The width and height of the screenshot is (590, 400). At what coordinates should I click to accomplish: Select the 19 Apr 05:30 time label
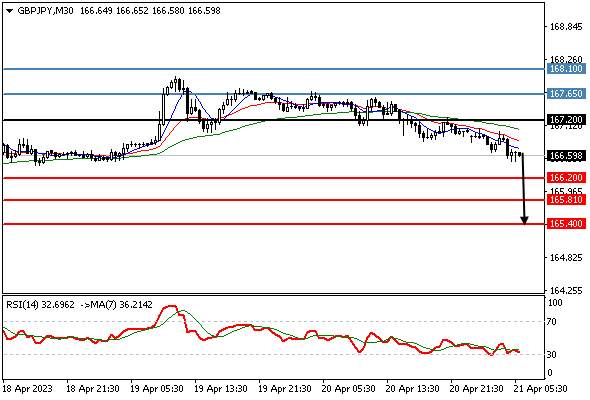pos(157,389)
